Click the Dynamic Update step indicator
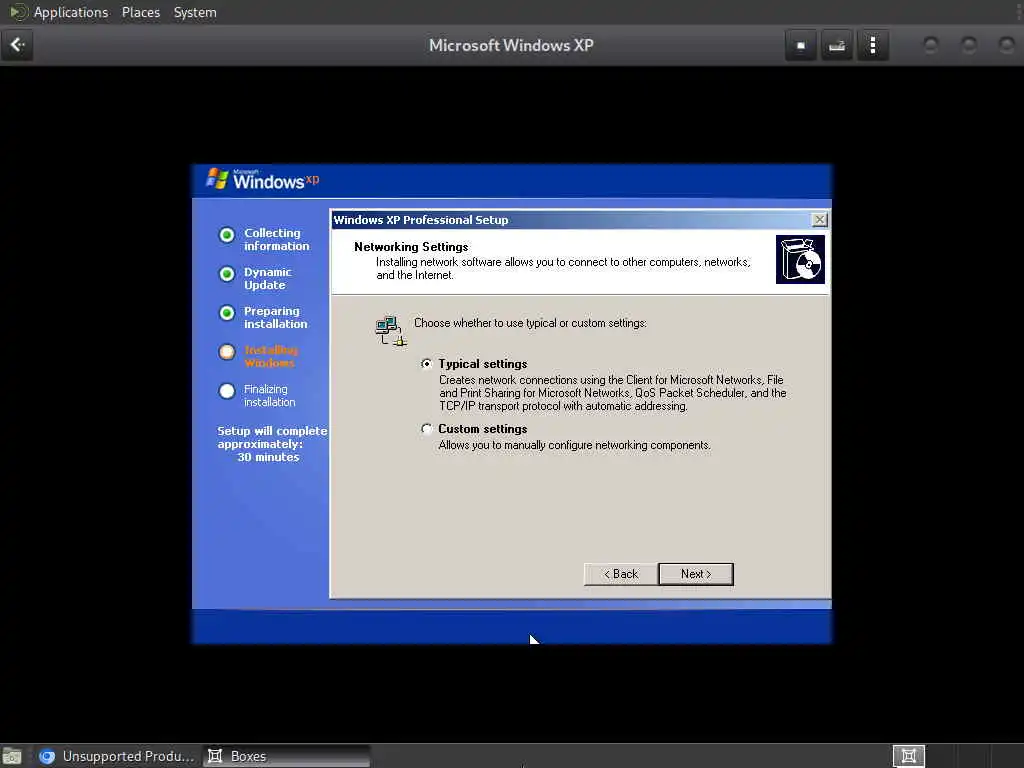Image resolution: width=1024 pixels, height=768 pixels. point(227,274)
